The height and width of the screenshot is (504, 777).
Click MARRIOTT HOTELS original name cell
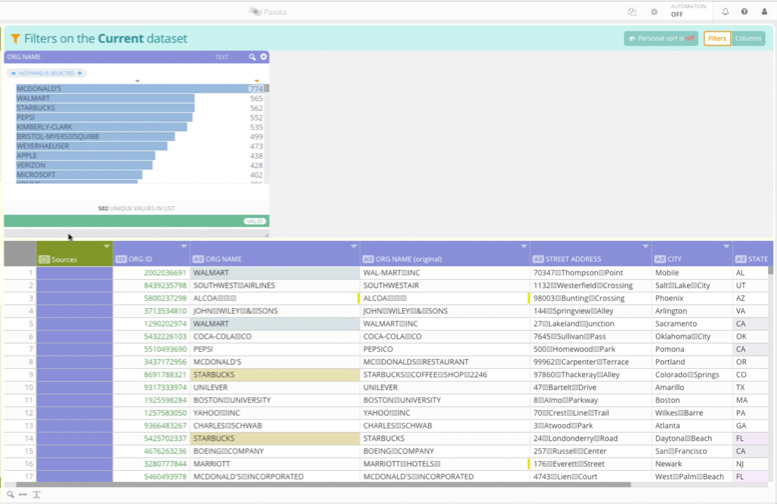[445, 464]
